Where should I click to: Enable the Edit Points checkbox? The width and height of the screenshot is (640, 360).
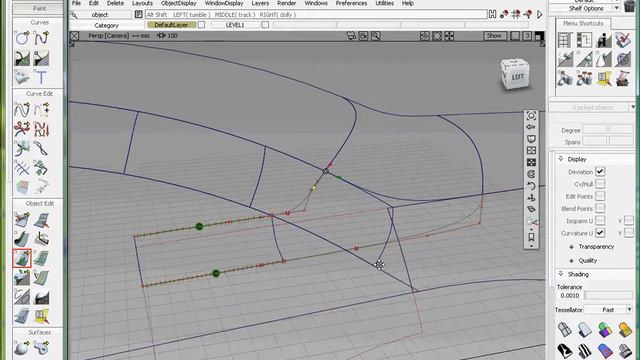pyautogui.click(x=600, y=196)
